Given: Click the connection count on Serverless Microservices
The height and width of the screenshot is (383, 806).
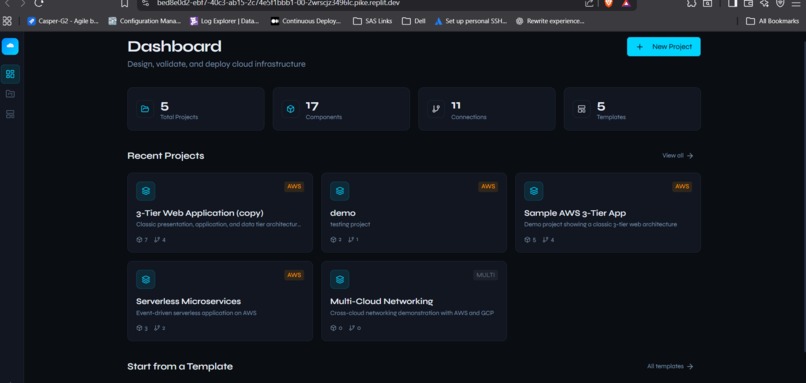Looking at the screenshot, I should pyautogui.click(x=160, y=328).
